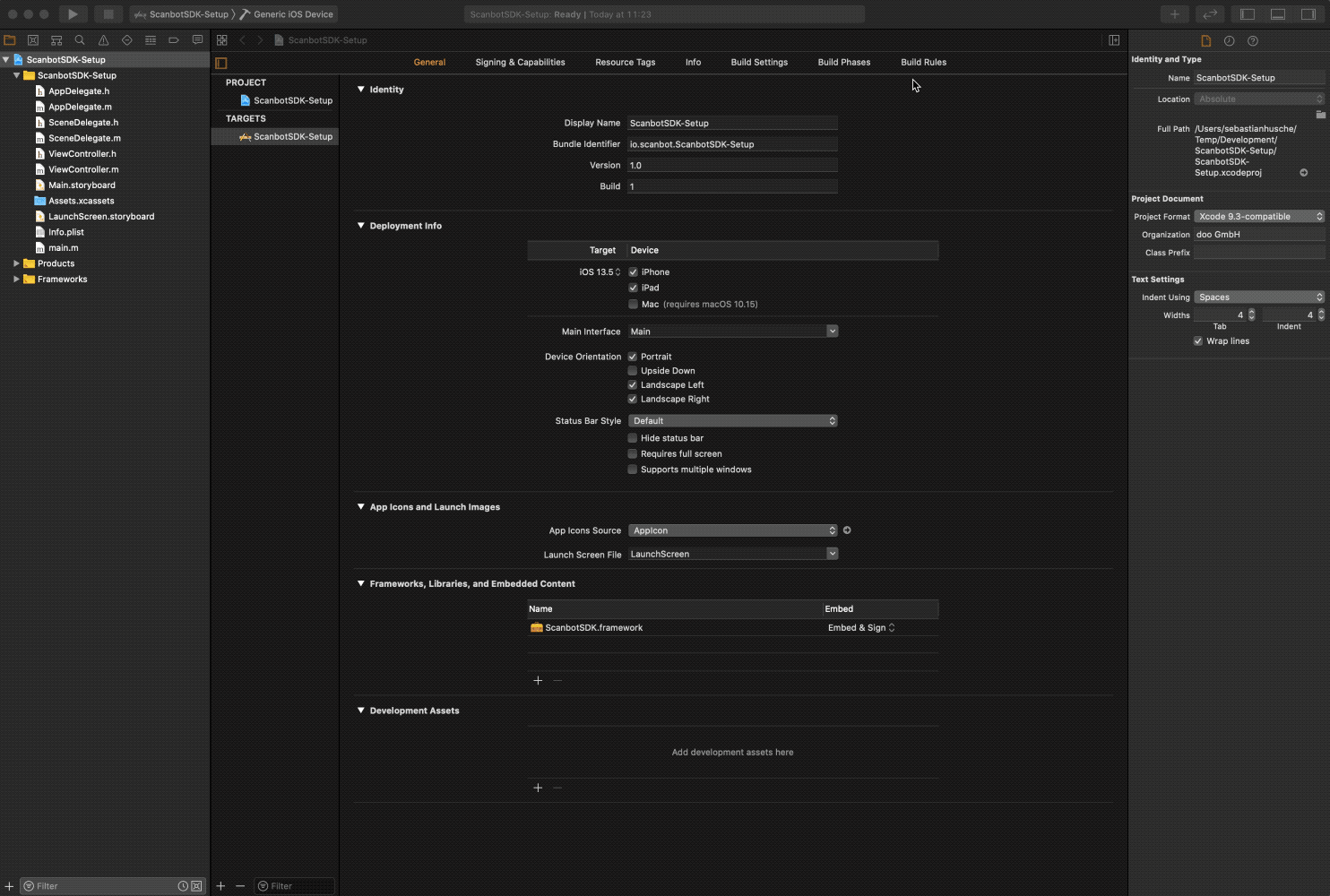
Task: Switch to the Signing & Capabilities tab
Action: click(x=520, y=62)
